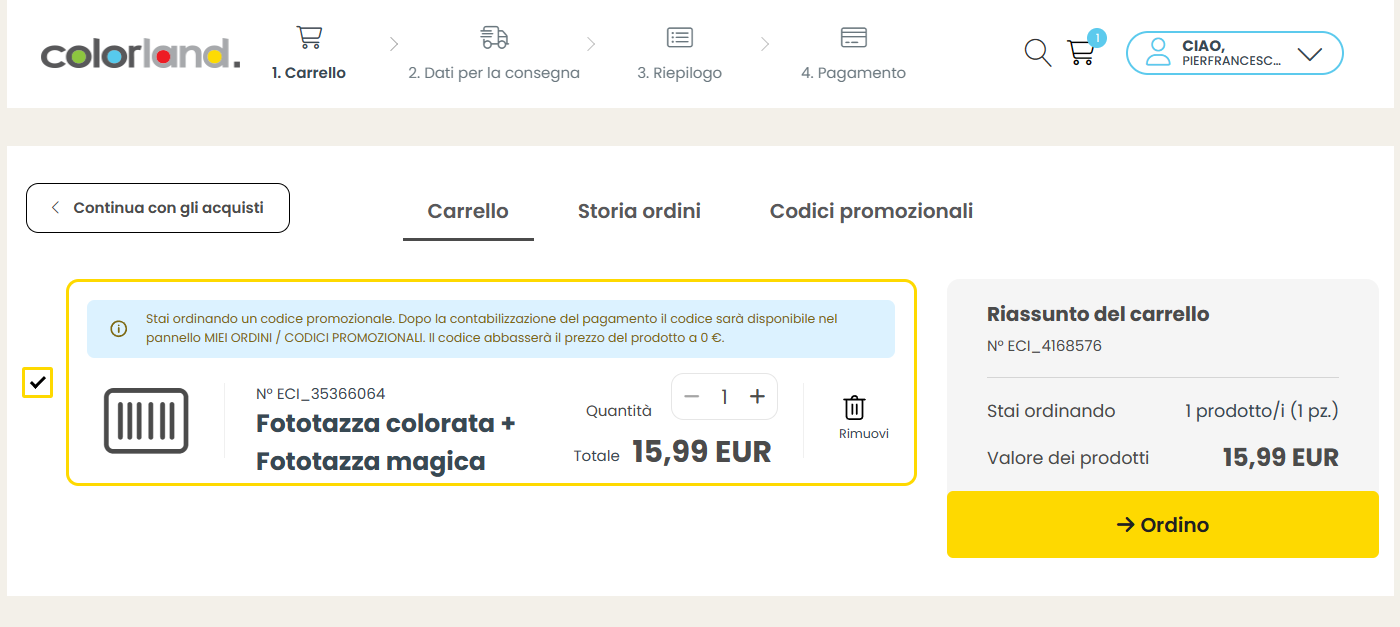Click the user profile avatar icon
Image resolution: width=1400 pixels, height=627 pixels.
point(1158,52)
